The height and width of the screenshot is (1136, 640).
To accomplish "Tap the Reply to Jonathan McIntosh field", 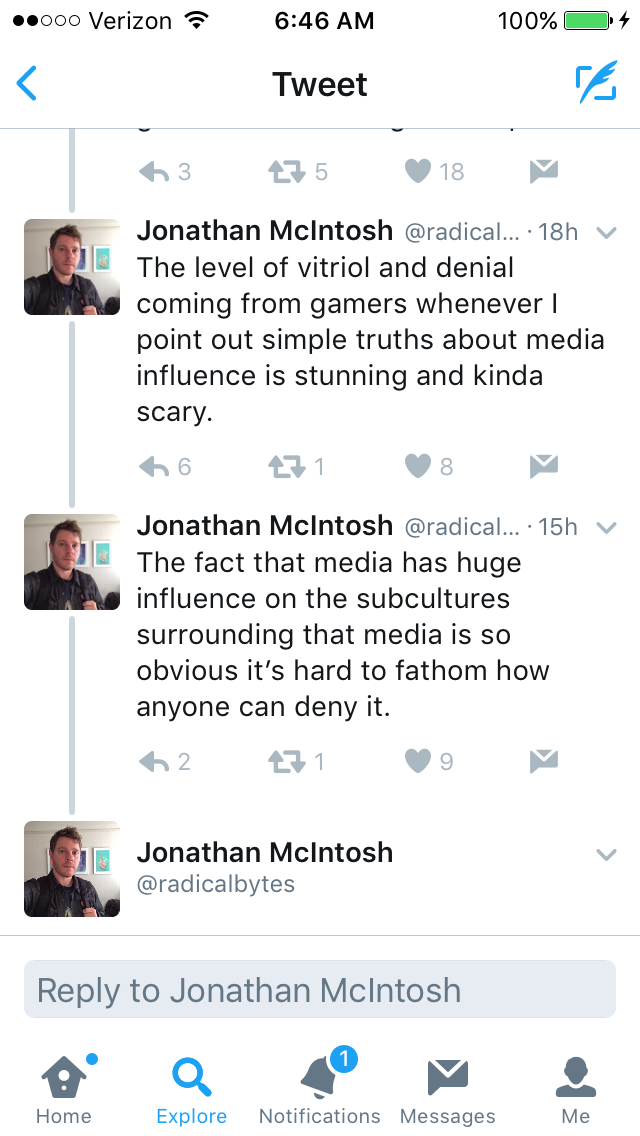I will coord(320,990).
